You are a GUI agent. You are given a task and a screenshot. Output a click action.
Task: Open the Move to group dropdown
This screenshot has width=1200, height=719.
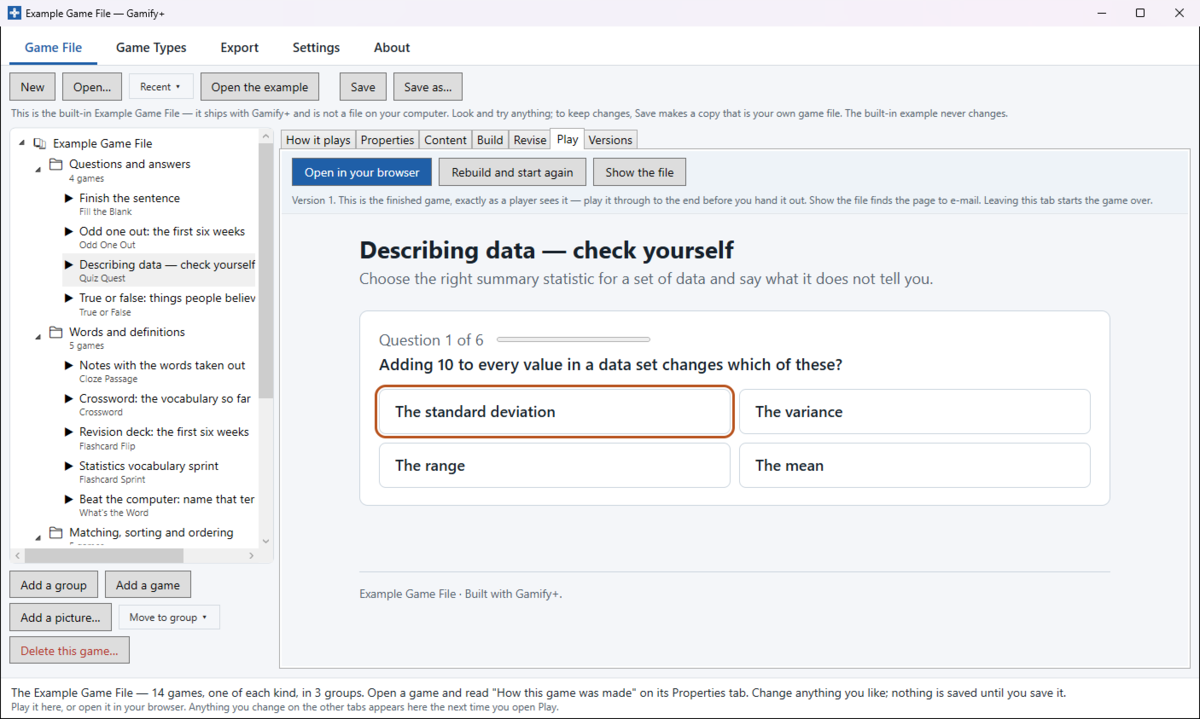(169, 617)
